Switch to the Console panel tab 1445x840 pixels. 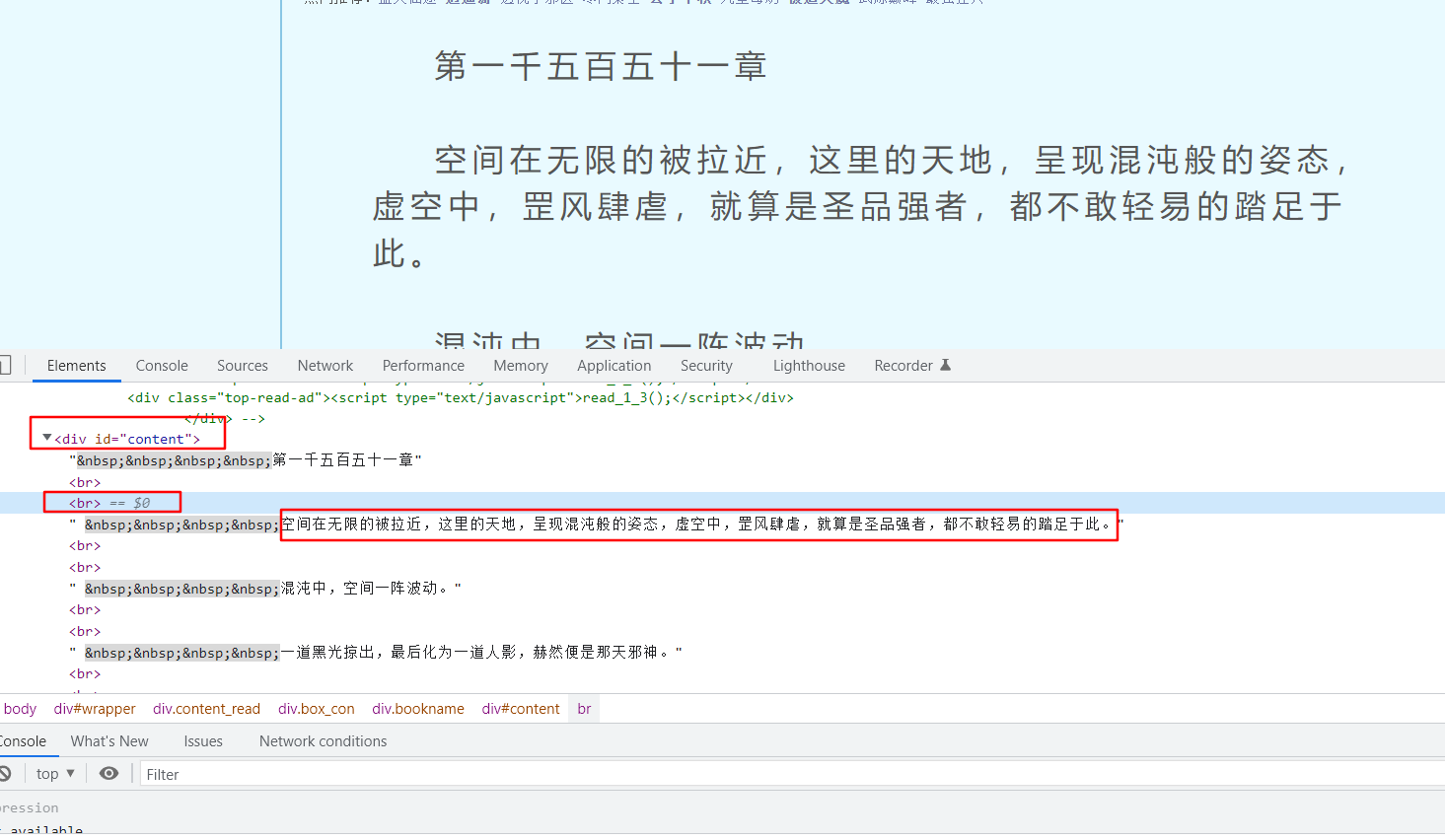162,366
